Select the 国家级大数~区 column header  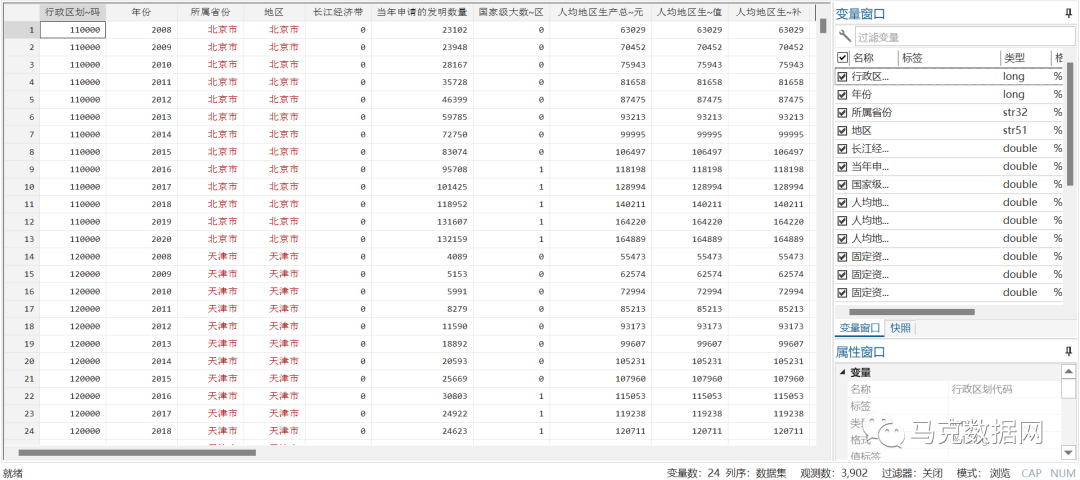pos(511,12)
